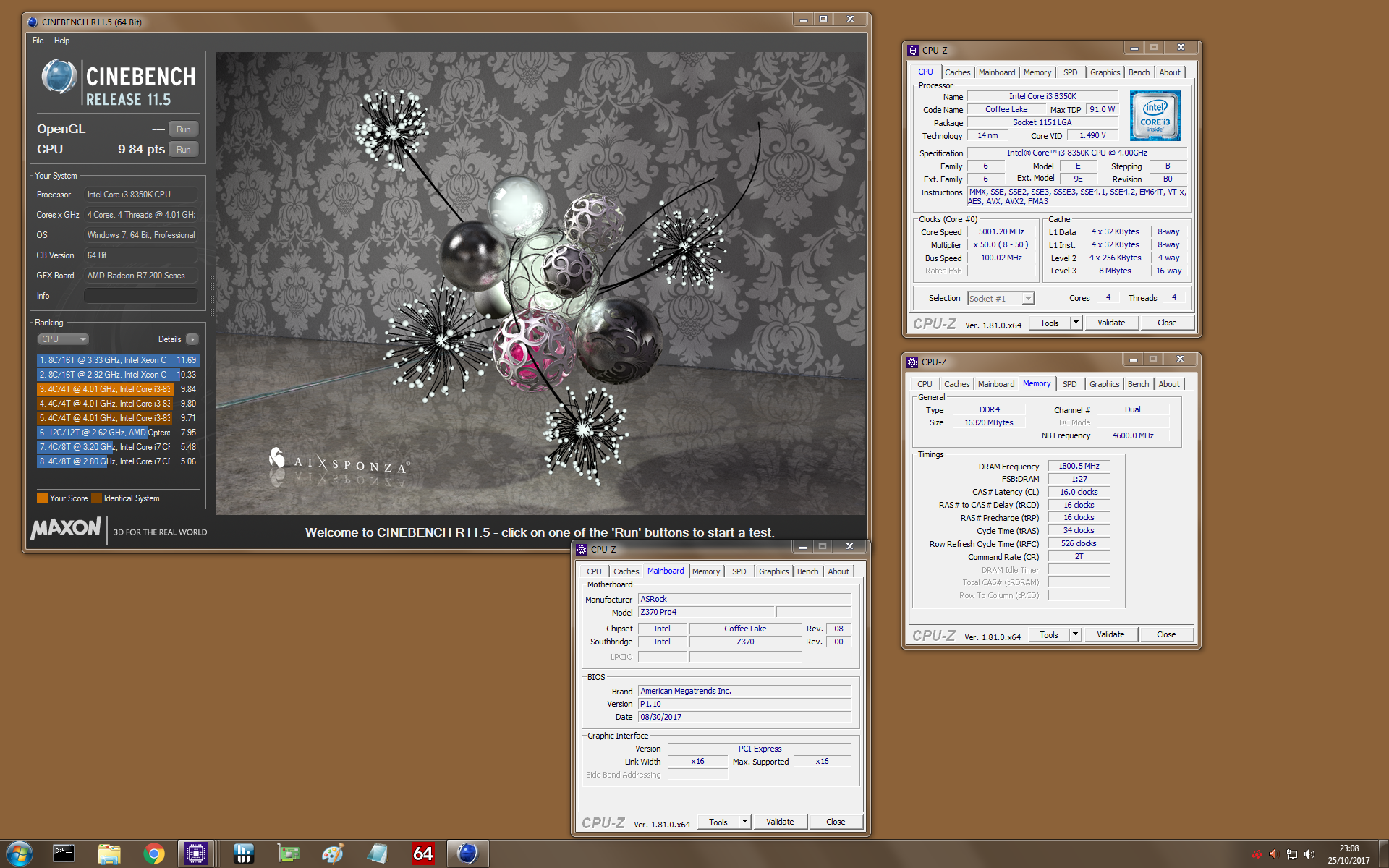Screen dimensions: 1389x868
Task: Open Memory tab in Mainboard CPU-Z window
Action: pos(706,571)
